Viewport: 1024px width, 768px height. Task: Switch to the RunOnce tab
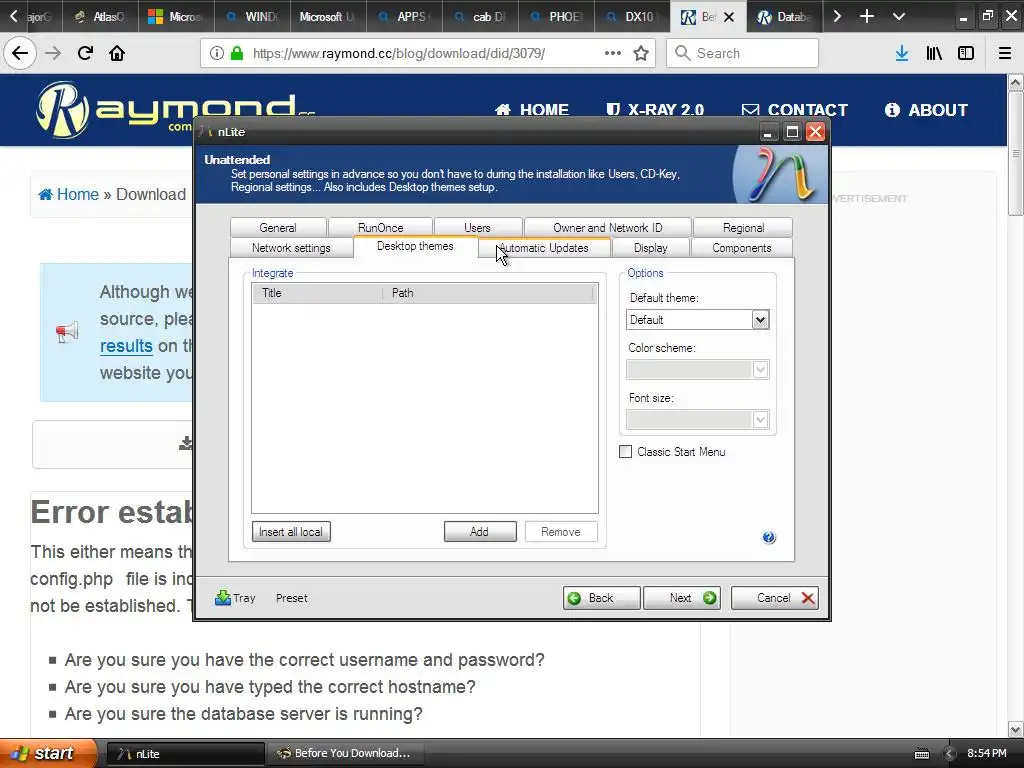(x=380, y=227)
